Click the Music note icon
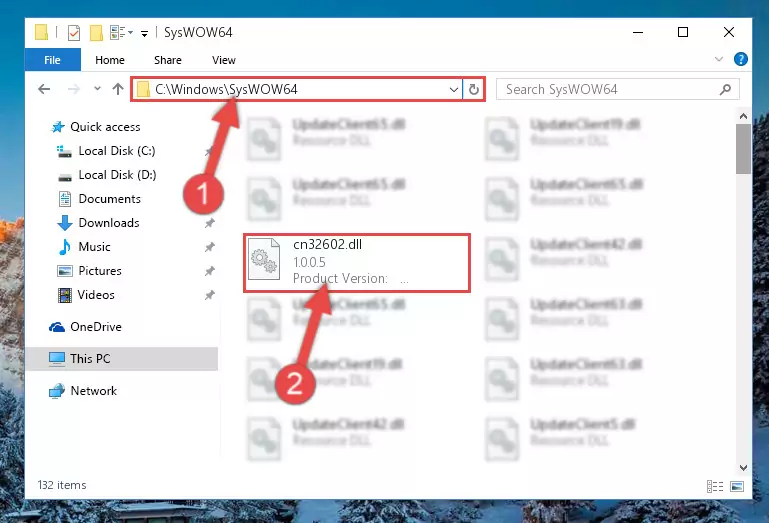Viewport: 769px width, 523px height. (65, 247)
